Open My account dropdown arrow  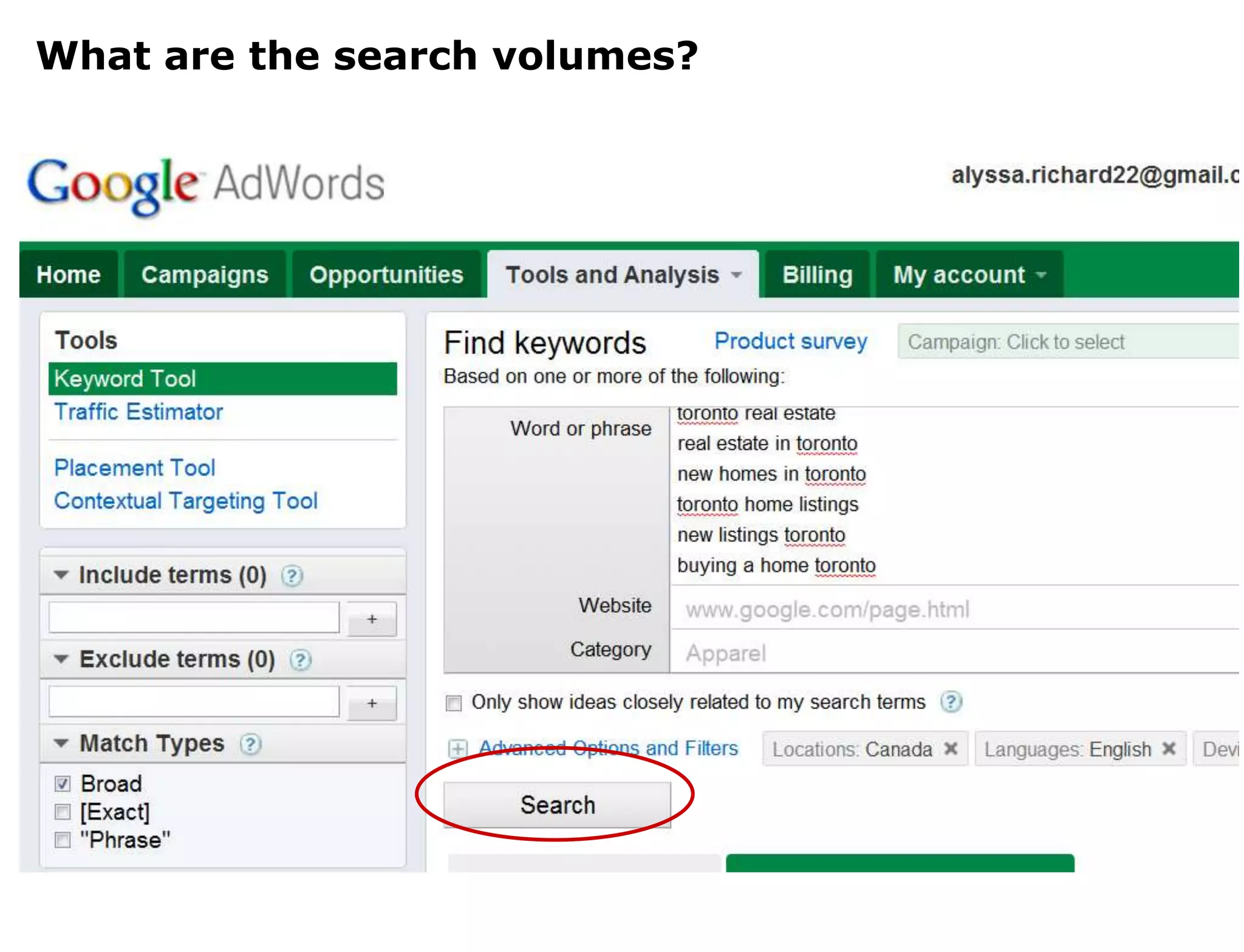(1041, 275)
